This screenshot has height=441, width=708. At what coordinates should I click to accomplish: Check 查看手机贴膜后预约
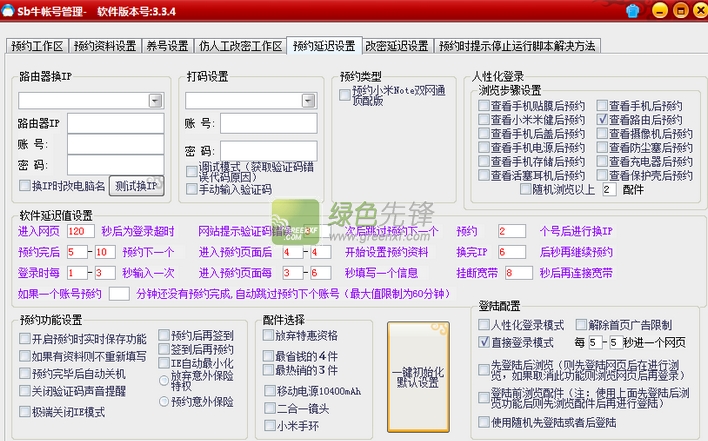[x=484, y=106]
